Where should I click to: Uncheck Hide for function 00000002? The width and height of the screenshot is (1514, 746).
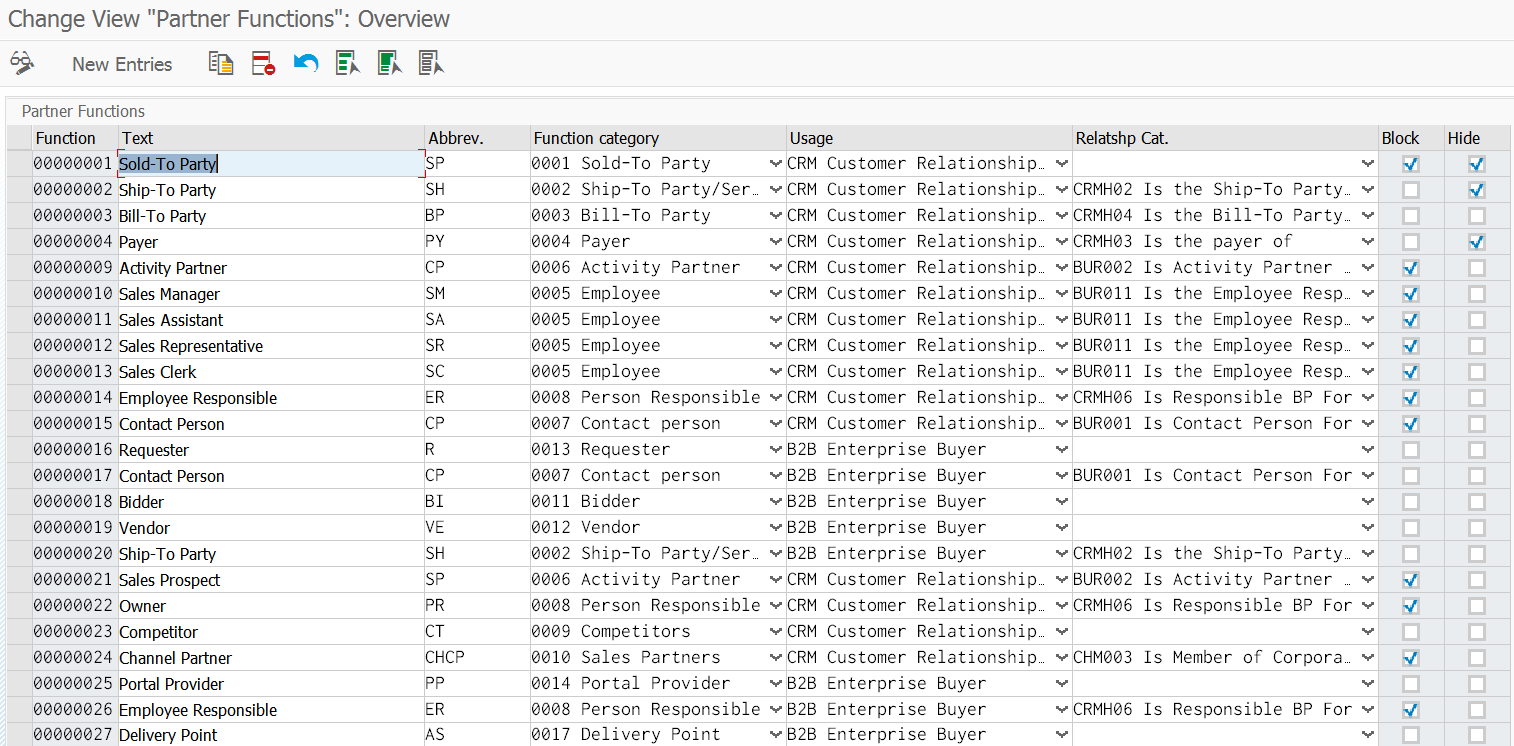click(x=1476, y=190)
